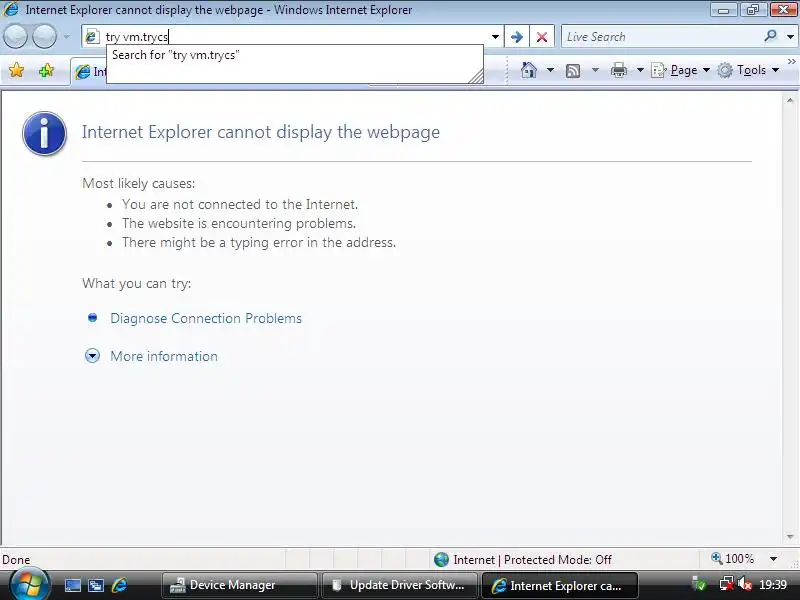Open the Tools menu
The image size is (800, 600).
[748, 70]
